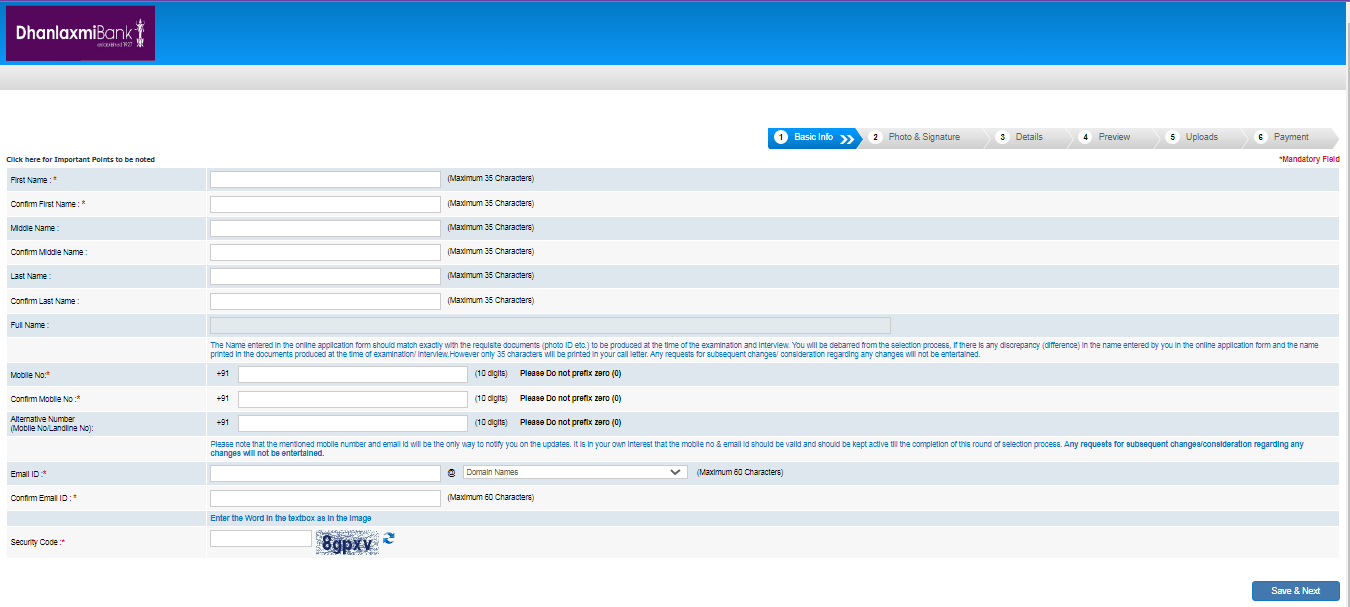Click the Email ID text box
This screenshot has width=1350, height=607.
click(325, 473)
